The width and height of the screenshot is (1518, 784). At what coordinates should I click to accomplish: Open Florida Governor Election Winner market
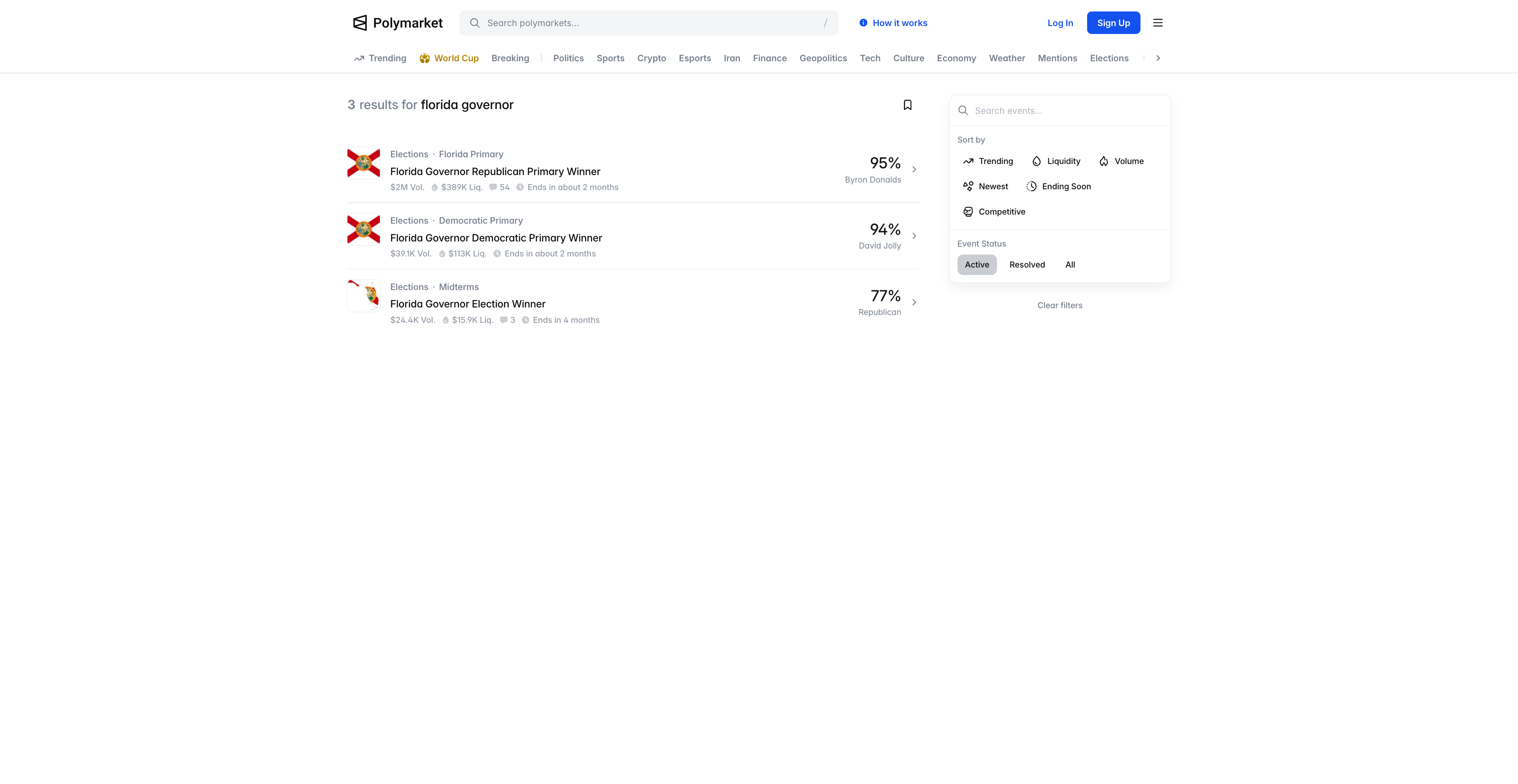coord(468,305)
